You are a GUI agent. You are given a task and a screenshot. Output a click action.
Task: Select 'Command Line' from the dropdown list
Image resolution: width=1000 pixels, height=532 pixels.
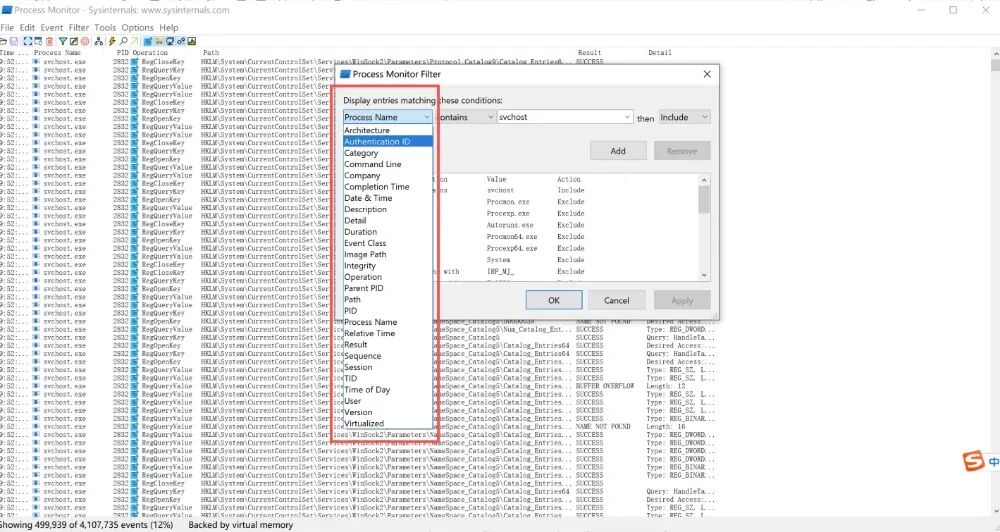click(x=373, y=164)
